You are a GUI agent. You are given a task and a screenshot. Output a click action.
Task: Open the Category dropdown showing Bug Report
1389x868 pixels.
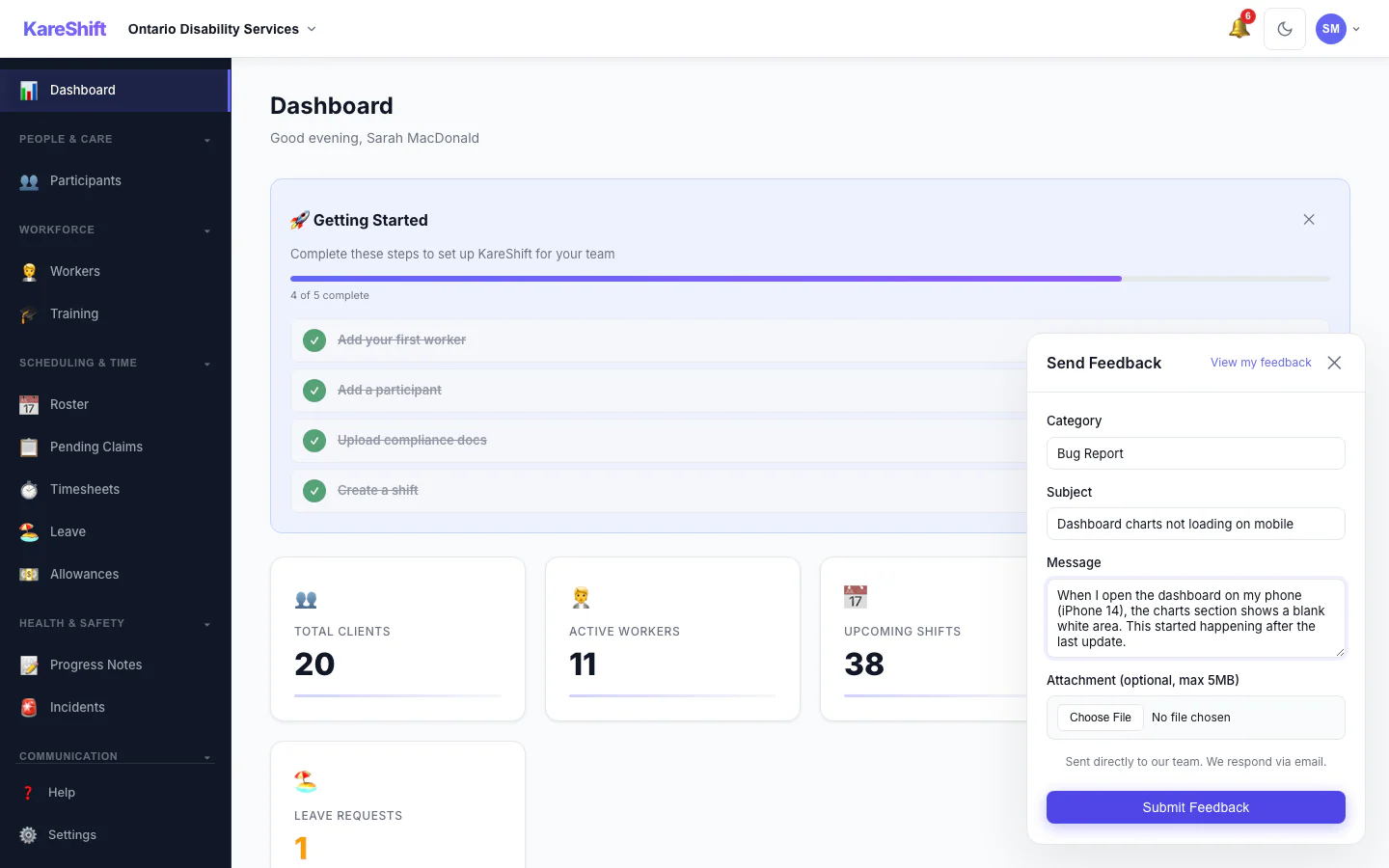[x=1196, y=453]
